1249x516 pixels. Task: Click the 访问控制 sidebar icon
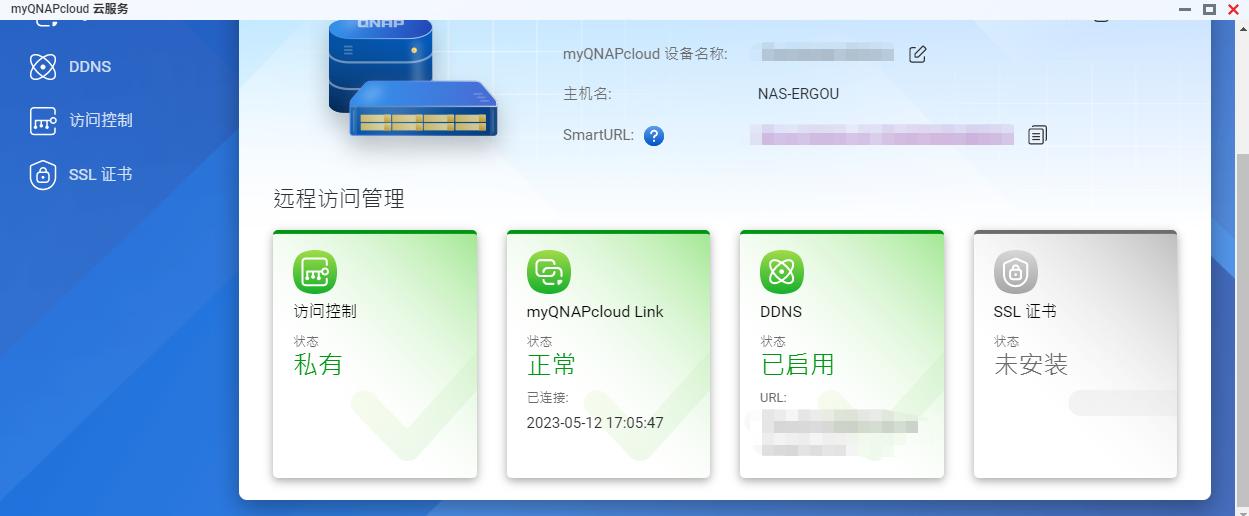tap(43, 120)
